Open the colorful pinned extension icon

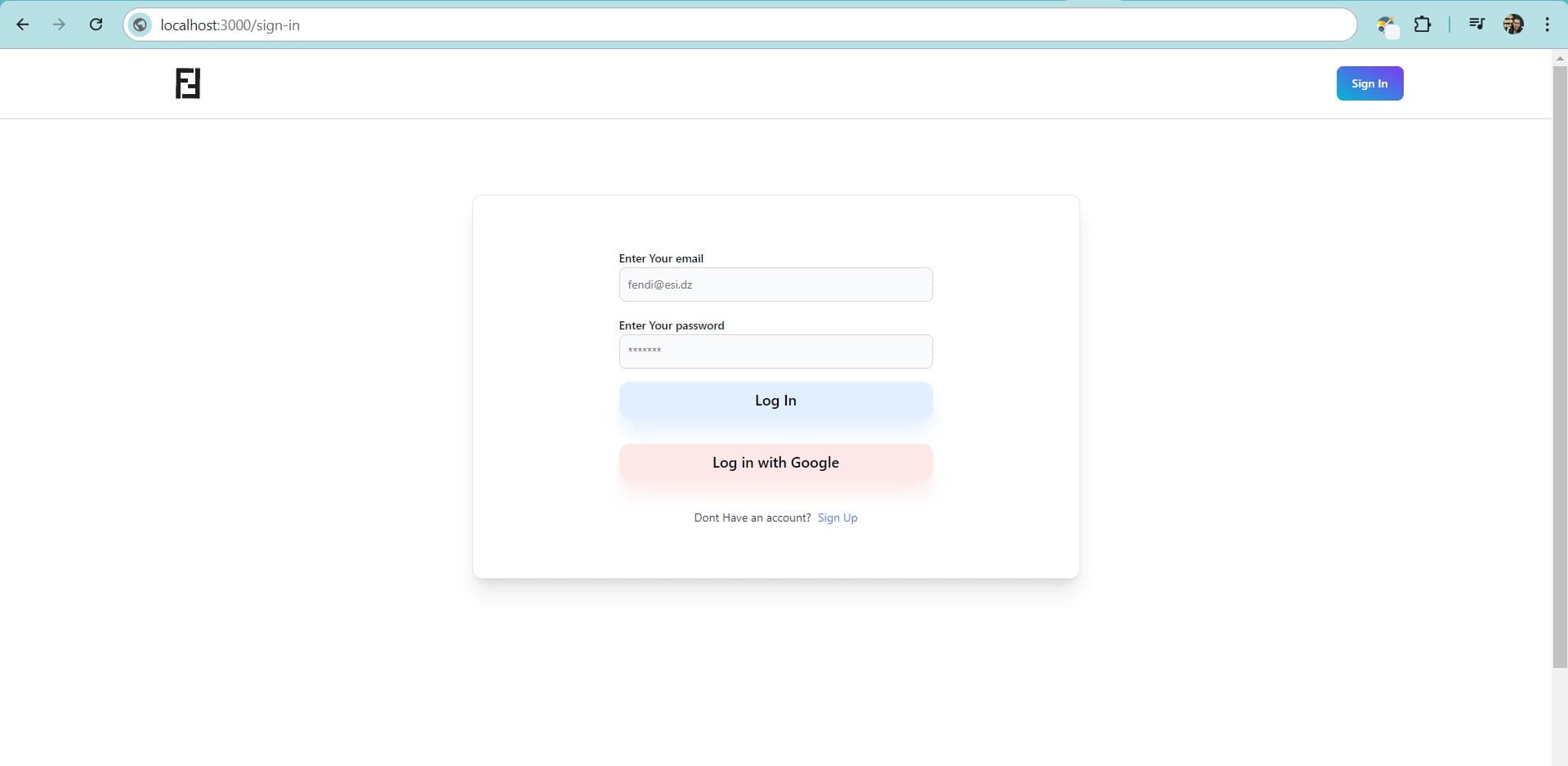(x=1386, y=25)
